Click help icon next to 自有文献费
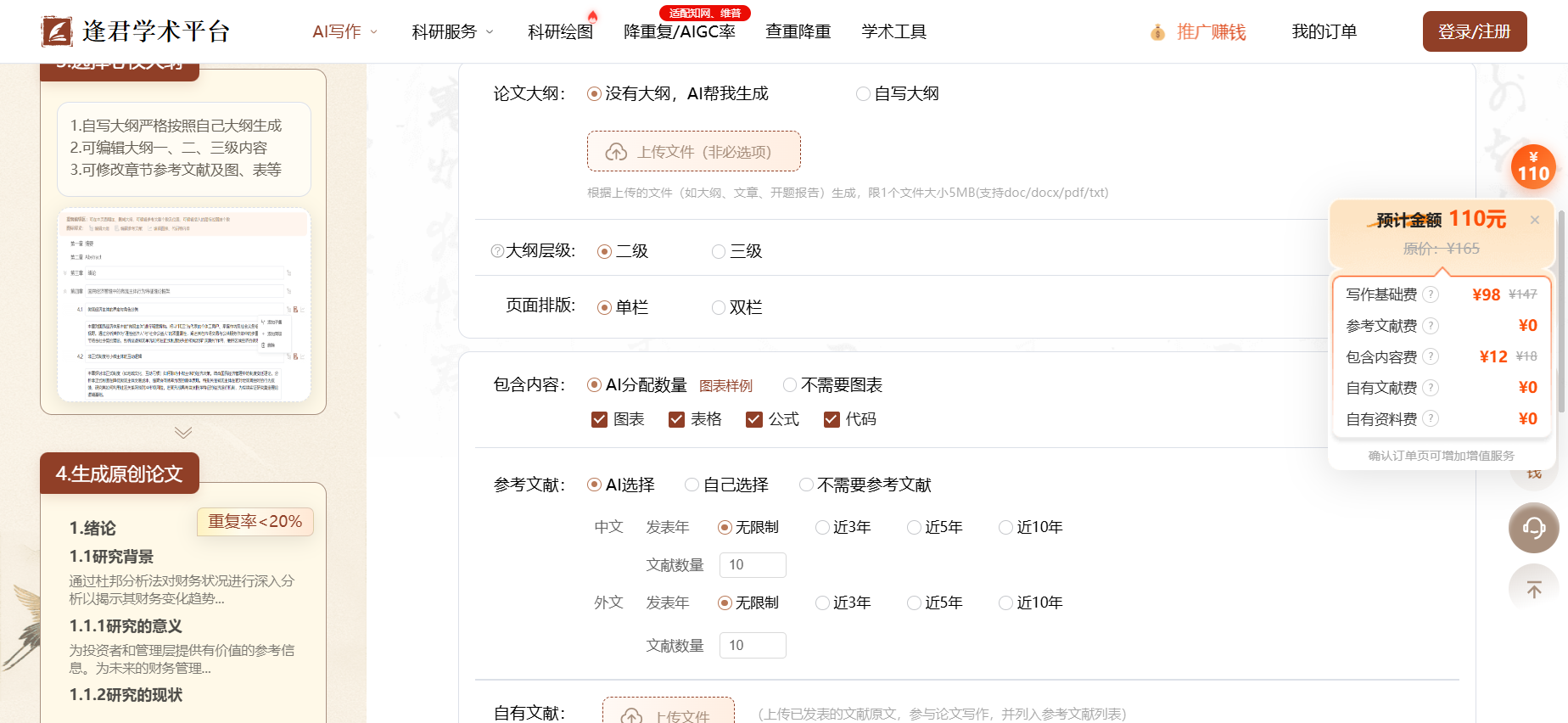The image size is (1568, 723). [x=1431, y=388]
